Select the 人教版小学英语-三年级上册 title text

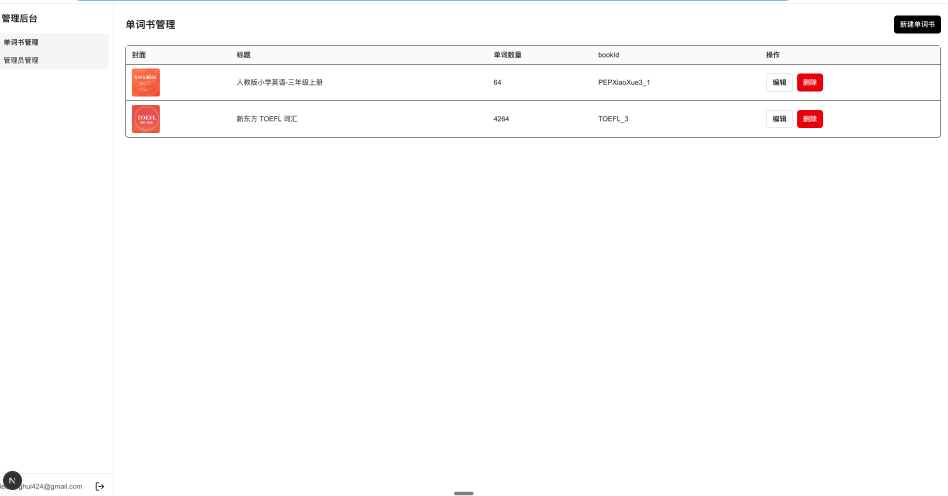279,82
